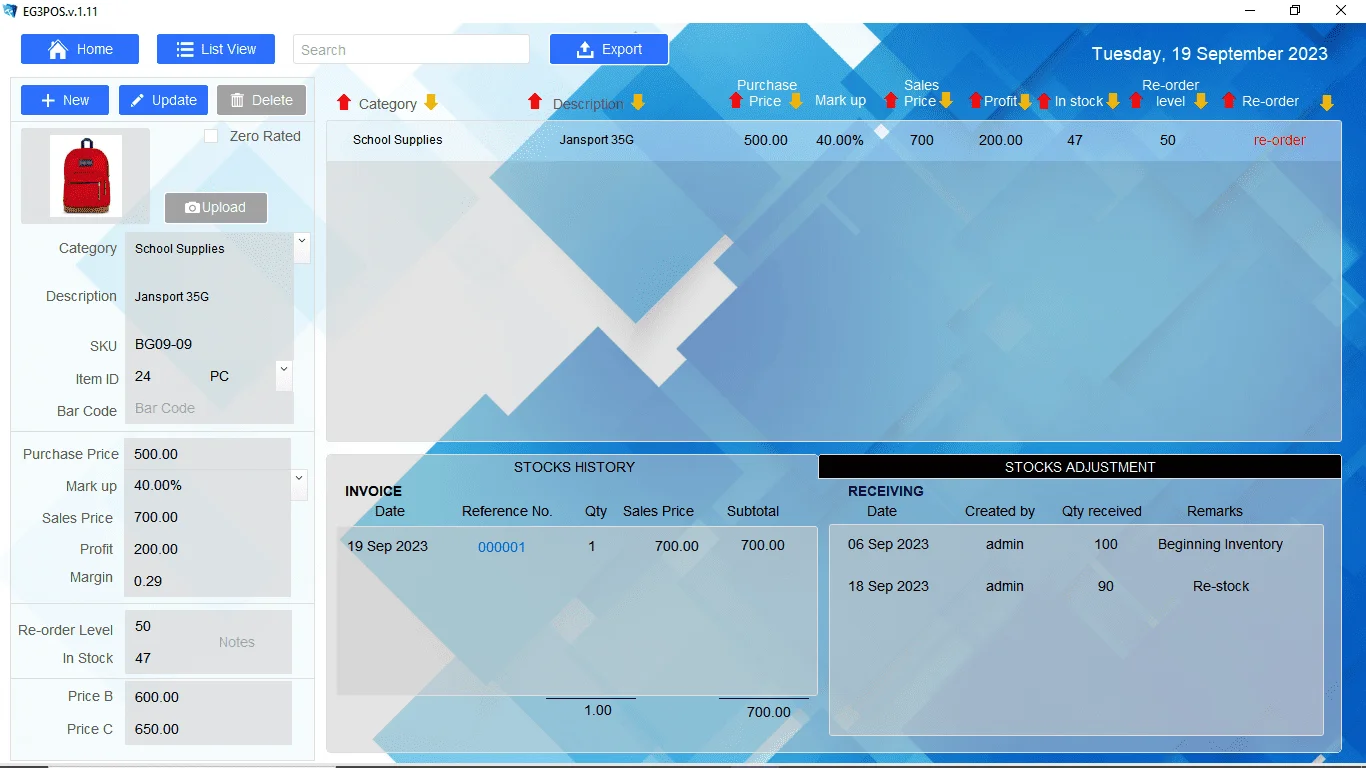Image resolution: width=1366 pixels, height=768 pixels.
Task: Click the Update button
Action: [x=164, y=100]
